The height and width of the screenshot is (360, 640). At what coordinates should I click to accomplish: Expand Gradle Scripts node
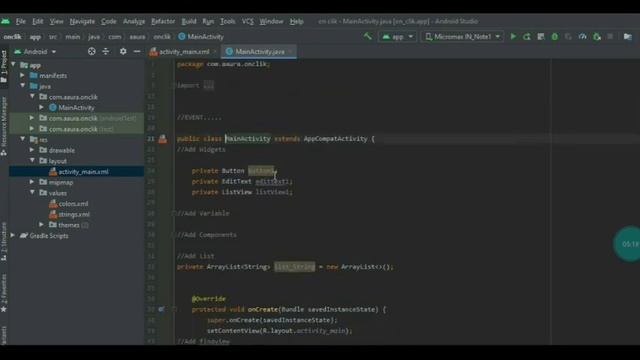point(13,235)
